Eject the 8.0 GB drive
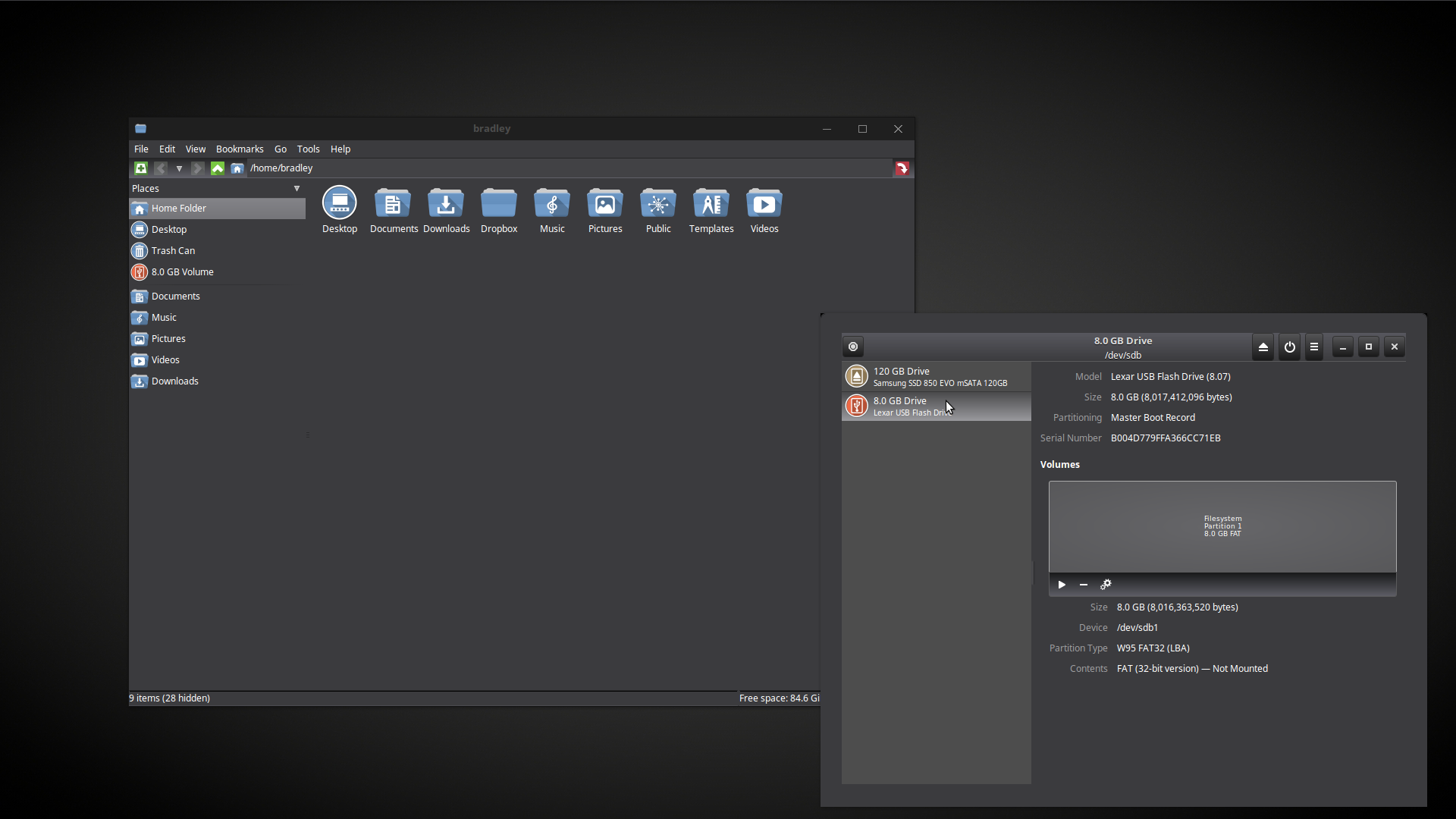The width and height of the screenshot is (1456, 819). pyautogui.click(x=1263, y=347)
